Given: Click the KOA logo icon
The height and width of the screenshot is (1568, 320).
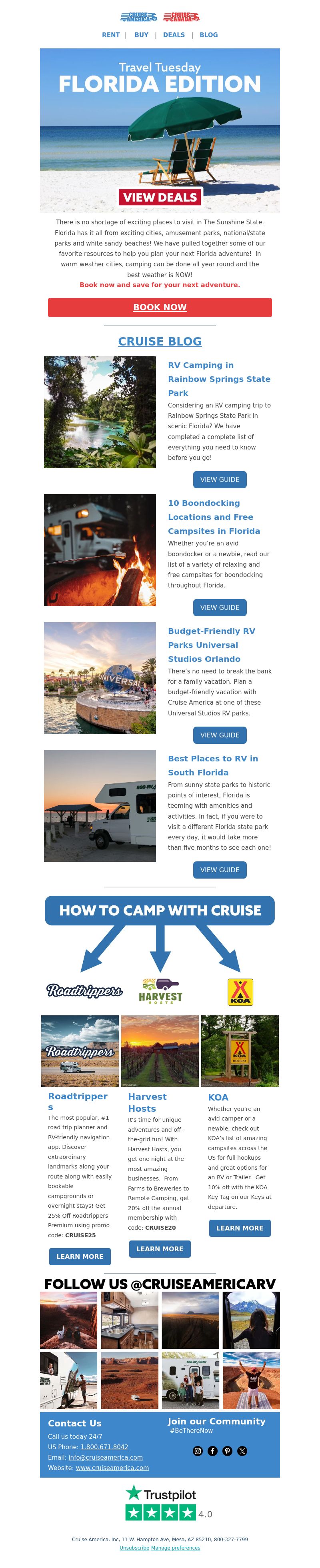Looking at the screenshot, I should [240, 992].
